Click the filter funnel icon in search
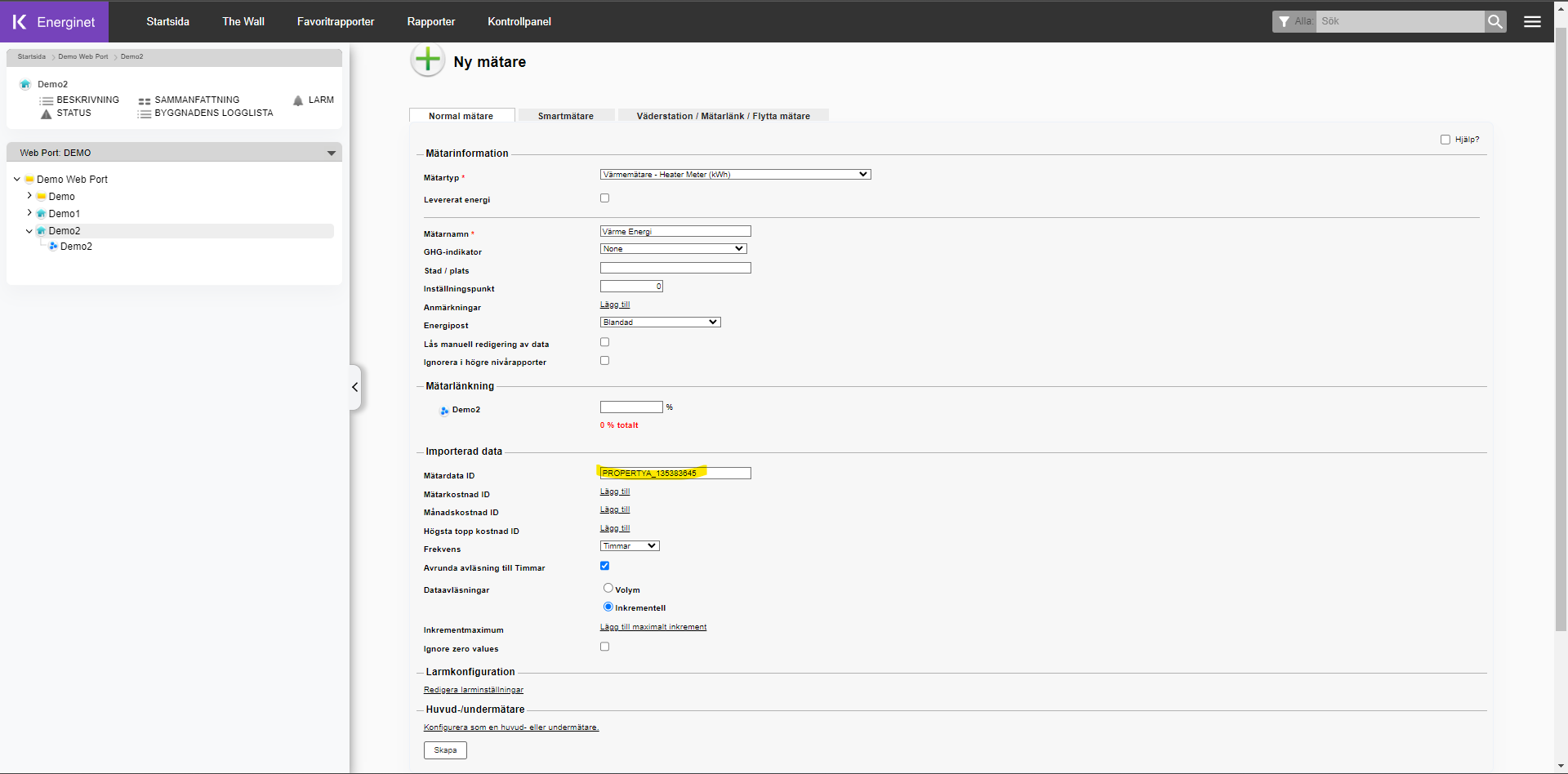1568x774 pixels. coord(1284,22)
